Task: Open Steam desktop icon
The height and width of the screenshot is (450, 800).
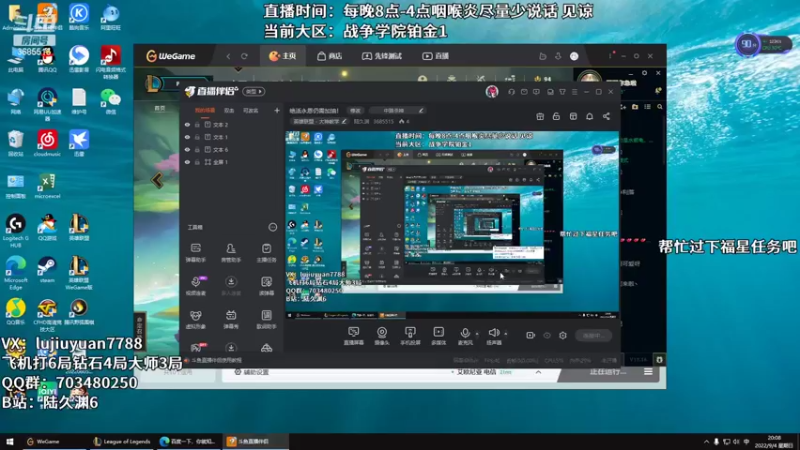Action: click(47, 270)
